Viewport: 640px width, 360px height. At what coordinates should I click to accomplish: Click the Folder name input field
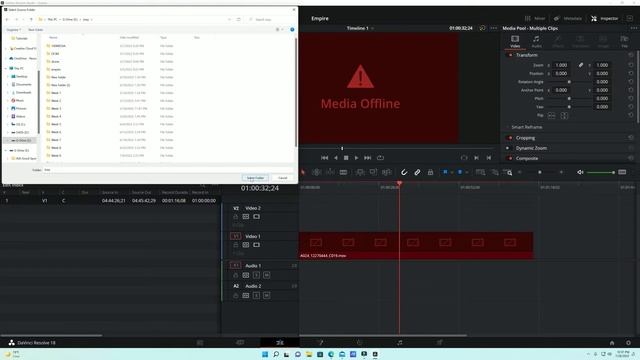(x=168, y=169)
